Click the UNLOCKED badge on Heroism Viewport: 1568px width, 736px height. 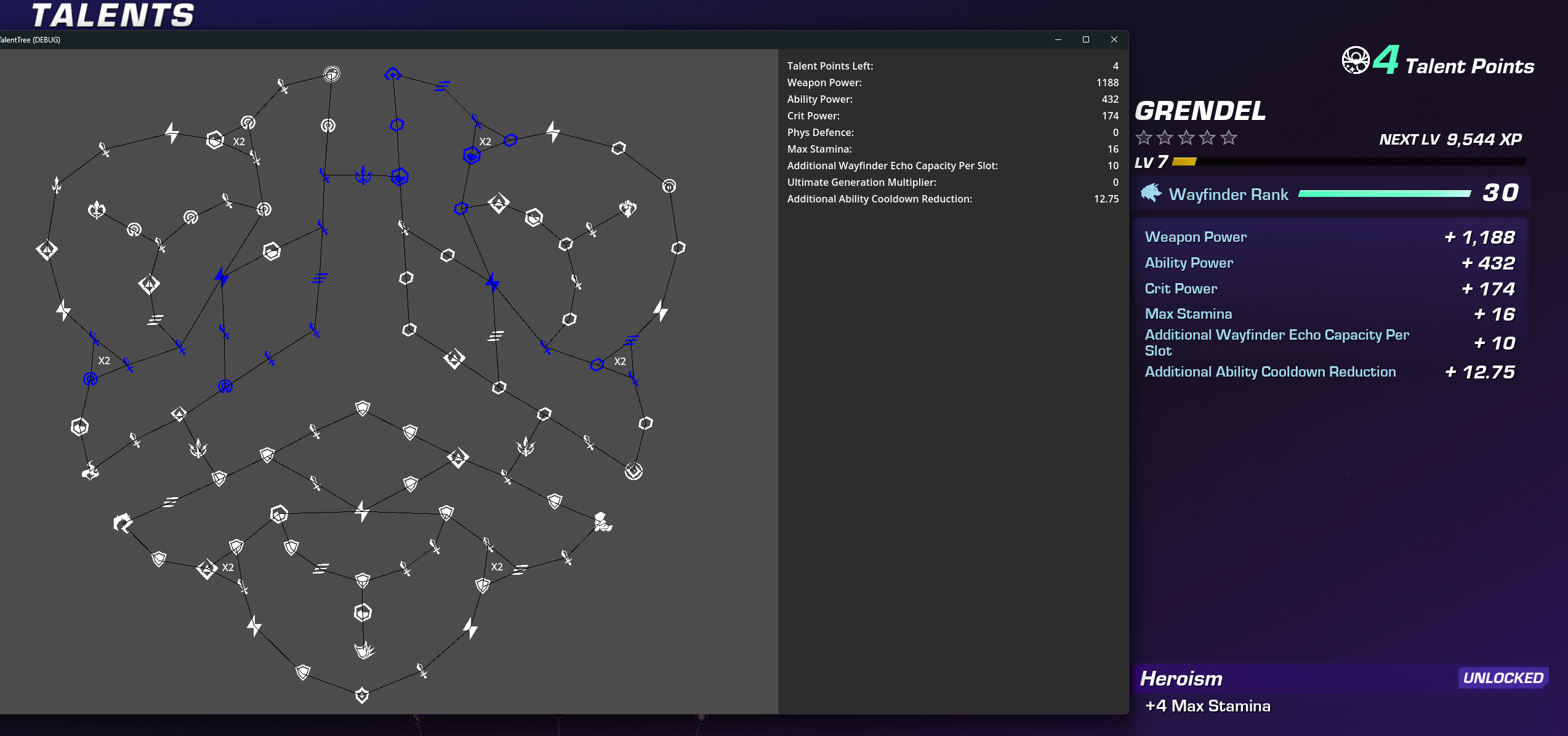click(x=1502, y=678)
